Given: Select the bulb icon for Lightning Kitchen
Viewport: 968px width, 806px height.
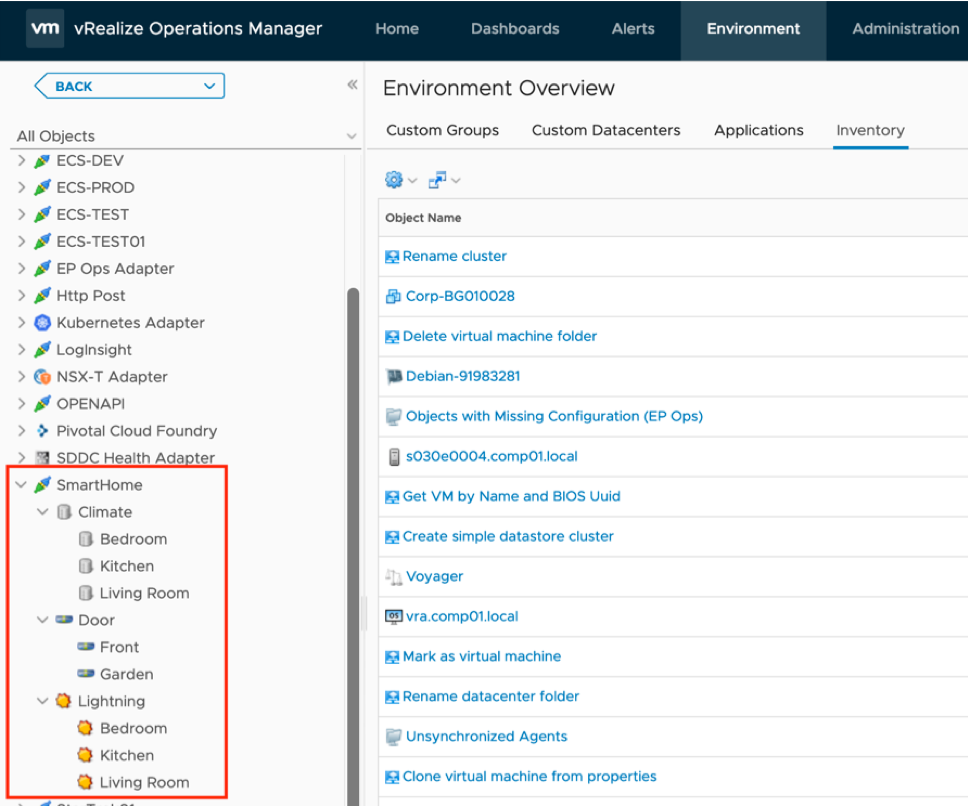Looking at the screenshot, I should [85, 755].
